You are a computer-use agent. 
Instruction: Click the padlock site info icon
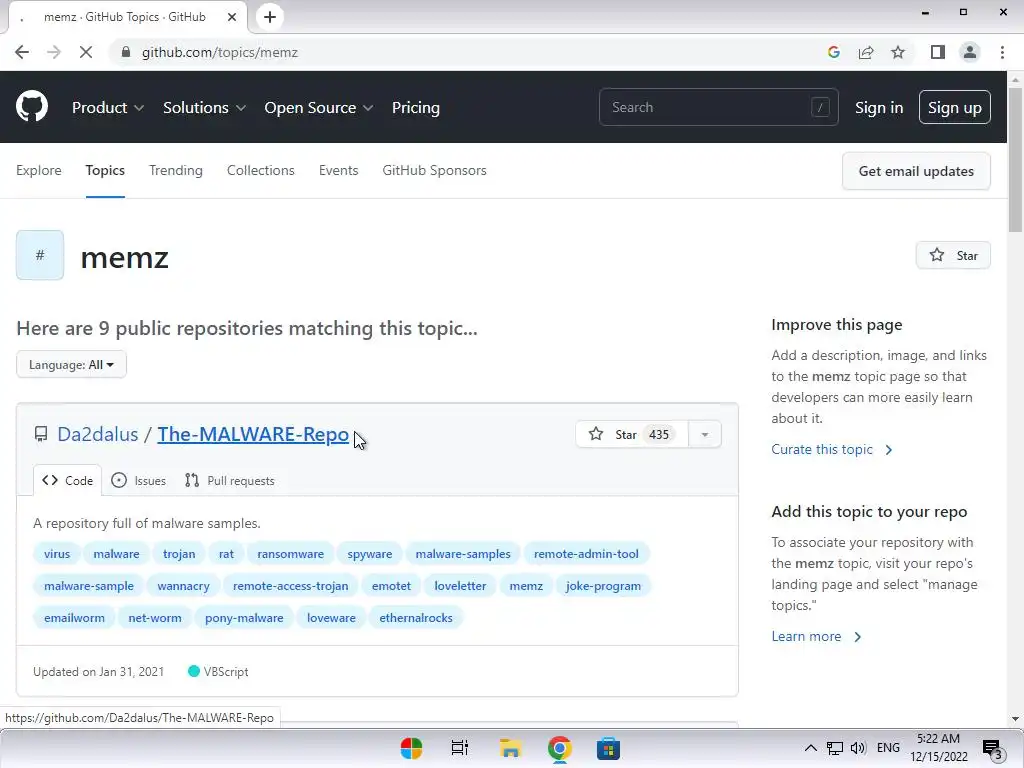126,52
